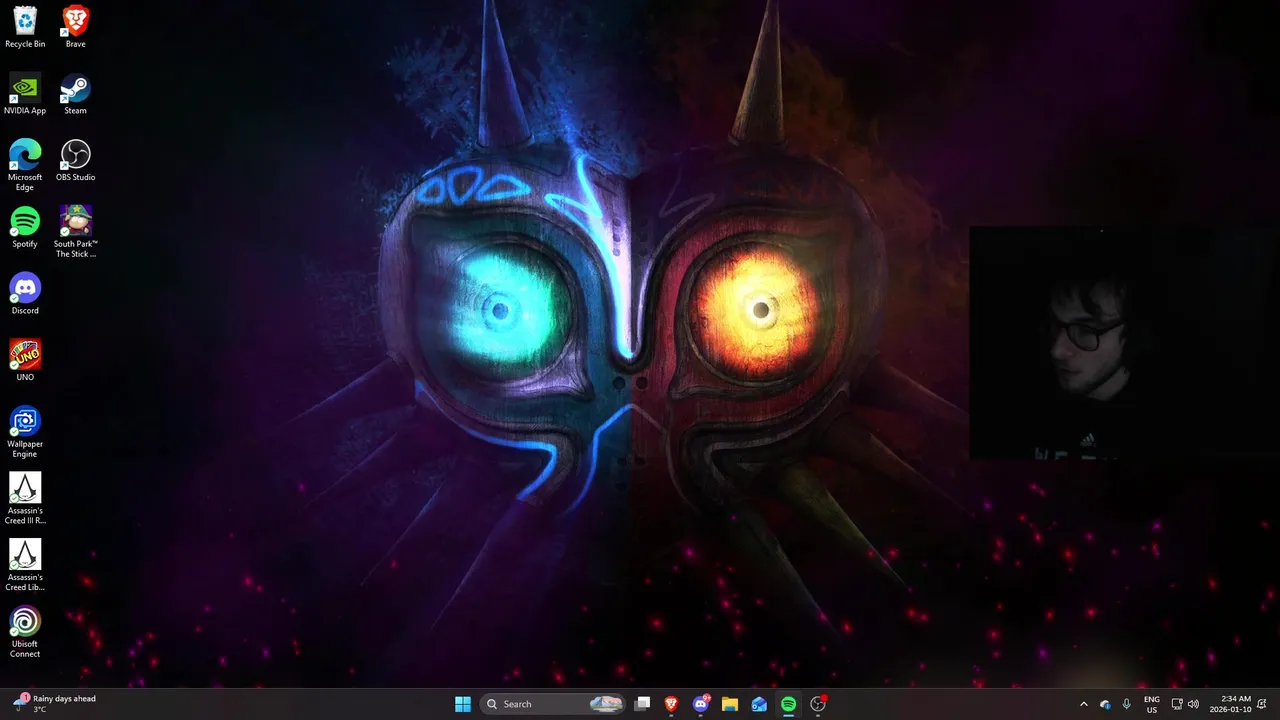Select the NVIDIA App desktop shortcut
The image size is (1280, 720).
point(25,94)
